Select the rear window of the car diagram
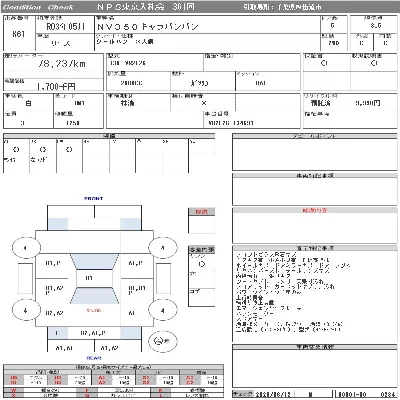Viewport: 400px width, 400px height. 94,296
